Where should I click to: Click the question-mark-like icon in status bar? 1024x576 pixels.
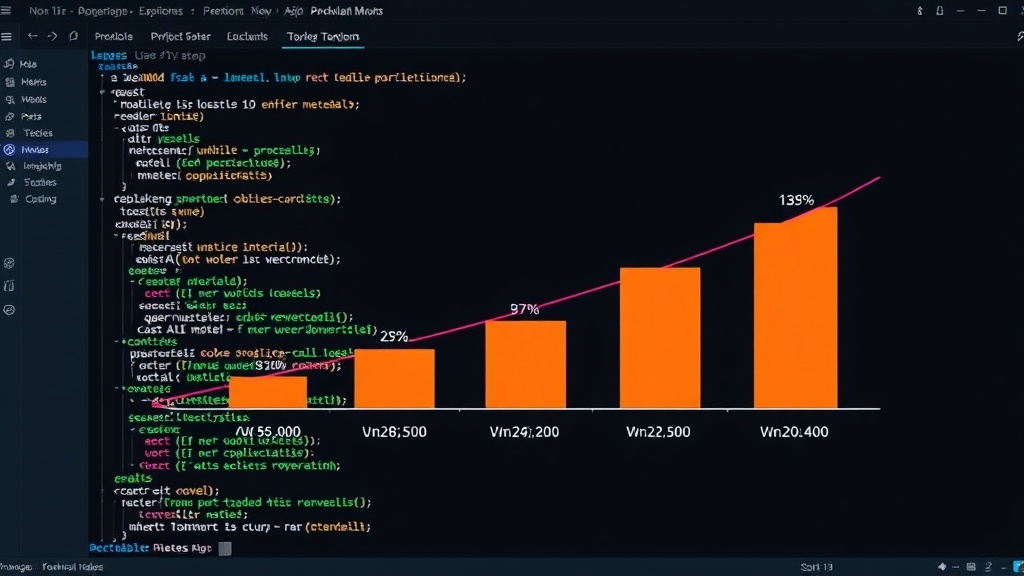[x=988, y=566]
